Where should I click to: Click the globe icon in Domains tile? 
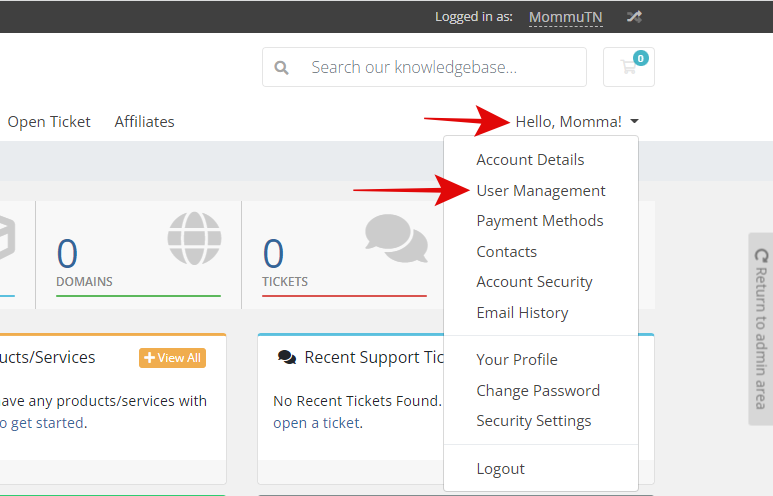(x=194, y=238)
